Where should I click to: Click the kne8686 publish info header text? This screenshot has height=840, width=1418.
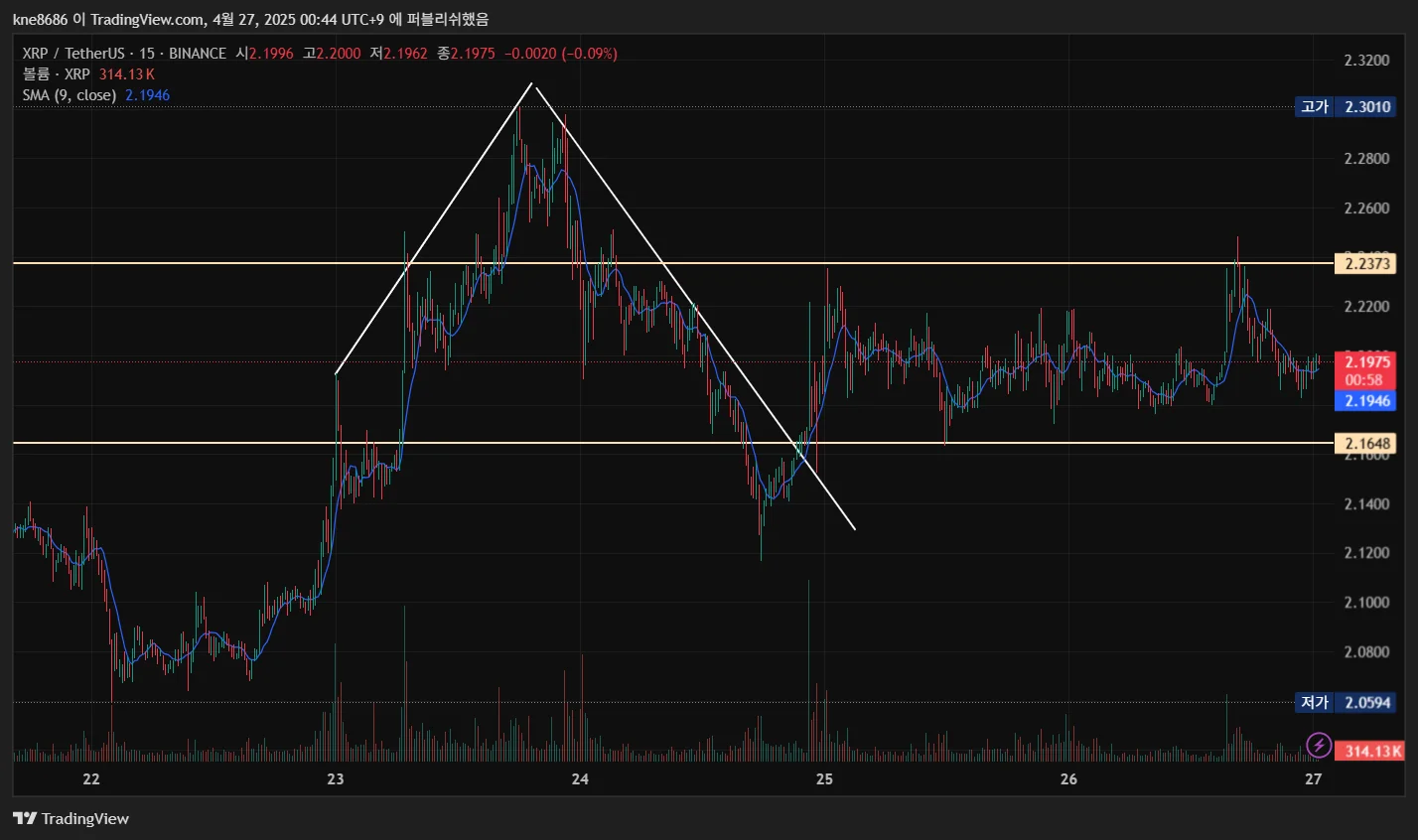(x=250, y=20)
